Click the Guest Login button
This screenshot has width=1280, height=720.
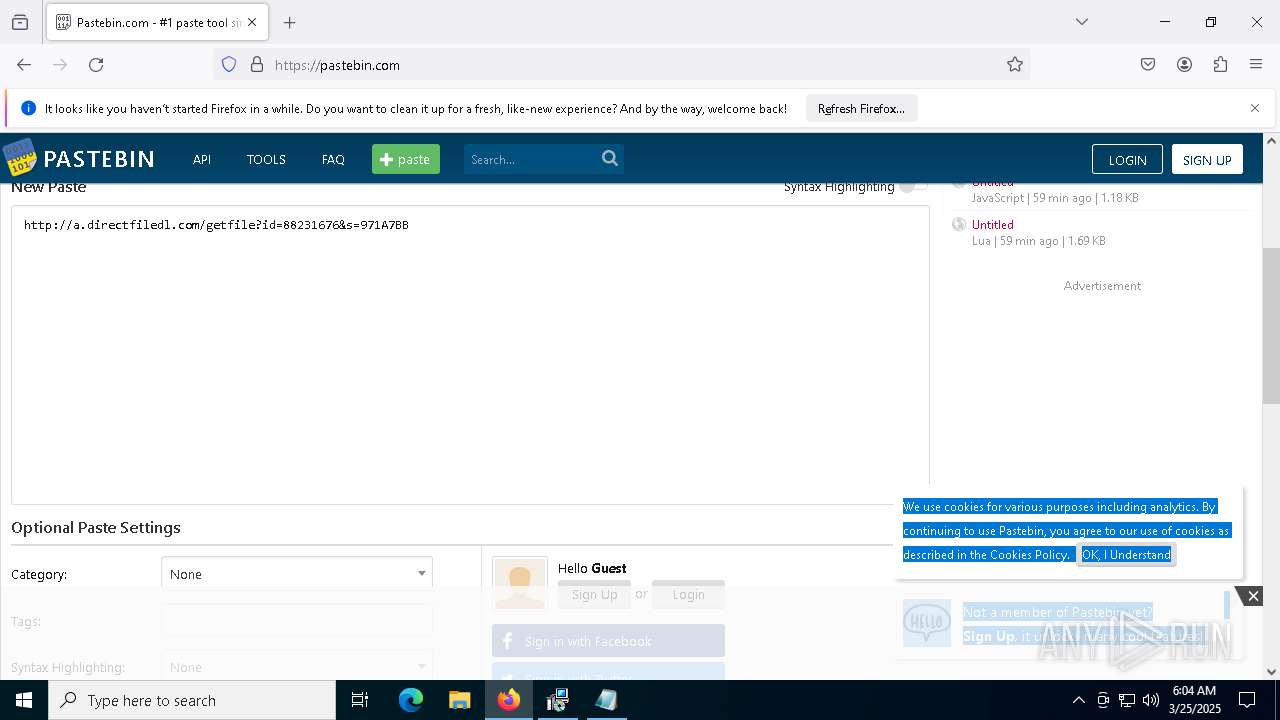[x=688, y=594]
